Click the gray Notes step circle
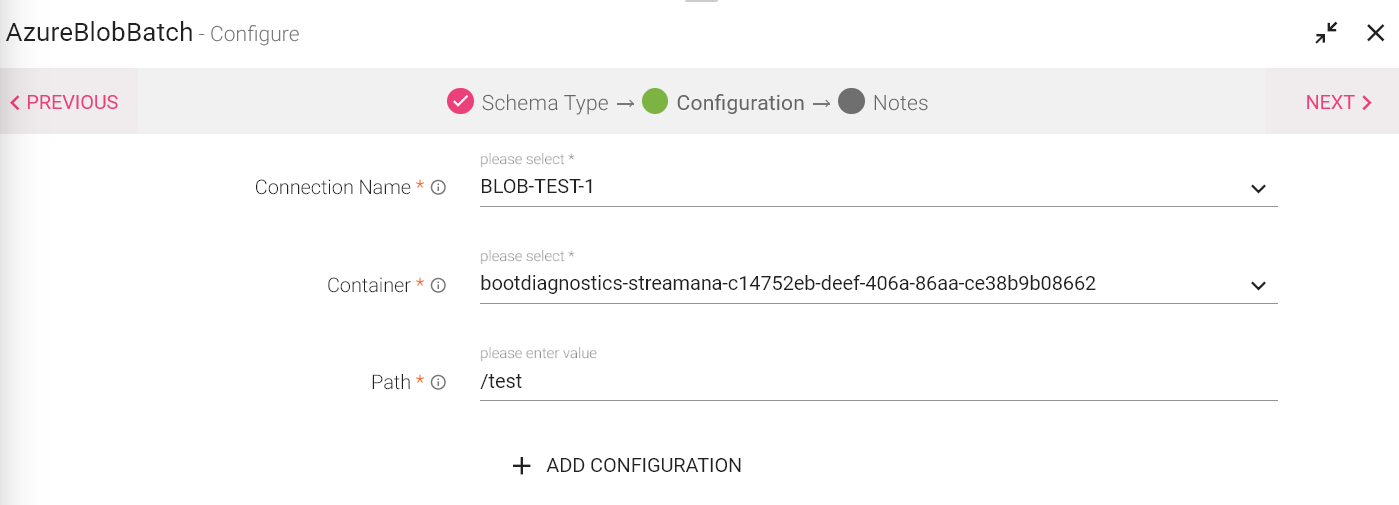The image size is (1399, 505). pos(851,102)
